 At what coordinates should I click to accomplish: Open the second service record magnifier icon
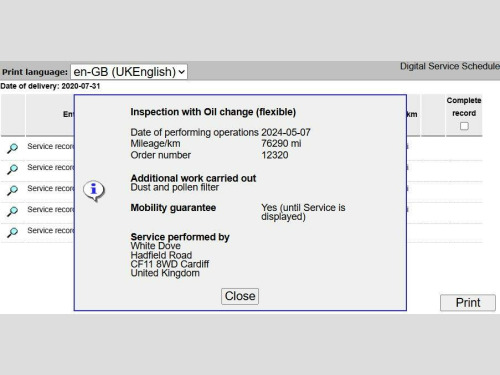(13, 169)
